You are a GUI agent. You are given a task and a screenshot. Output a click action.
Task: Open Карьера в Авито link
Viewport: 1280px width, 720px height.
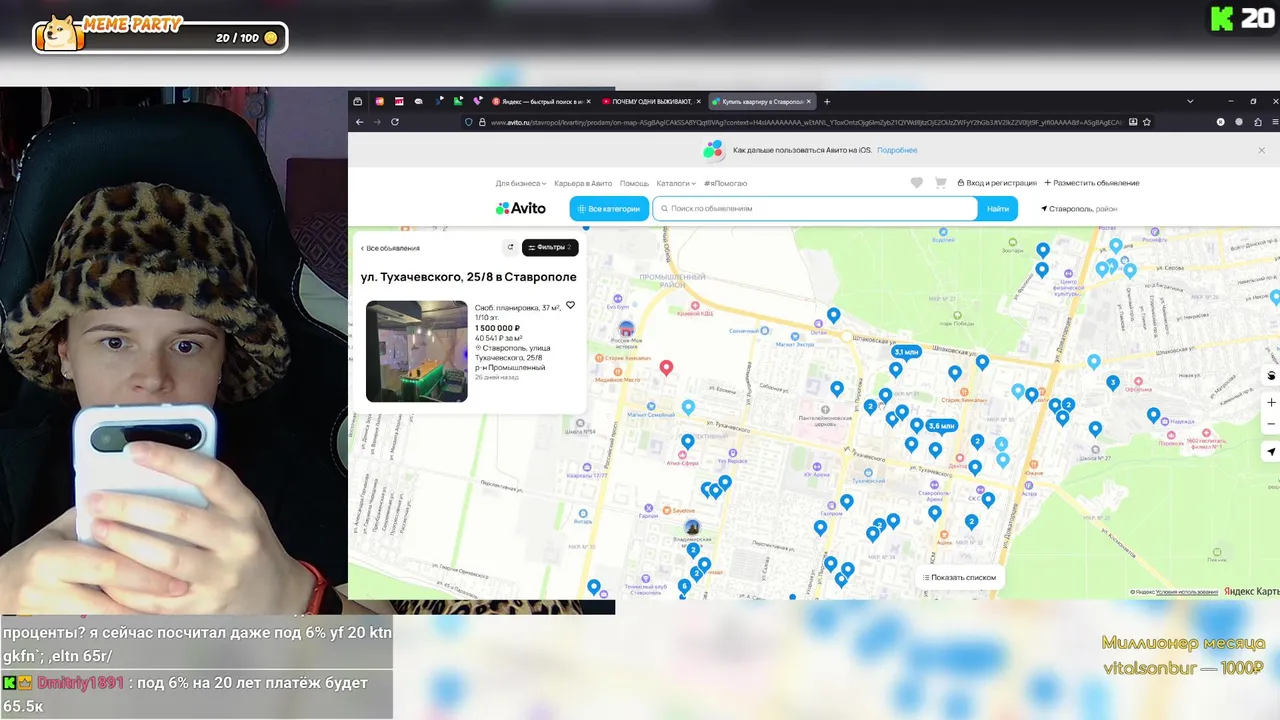[x=583, y=183]
